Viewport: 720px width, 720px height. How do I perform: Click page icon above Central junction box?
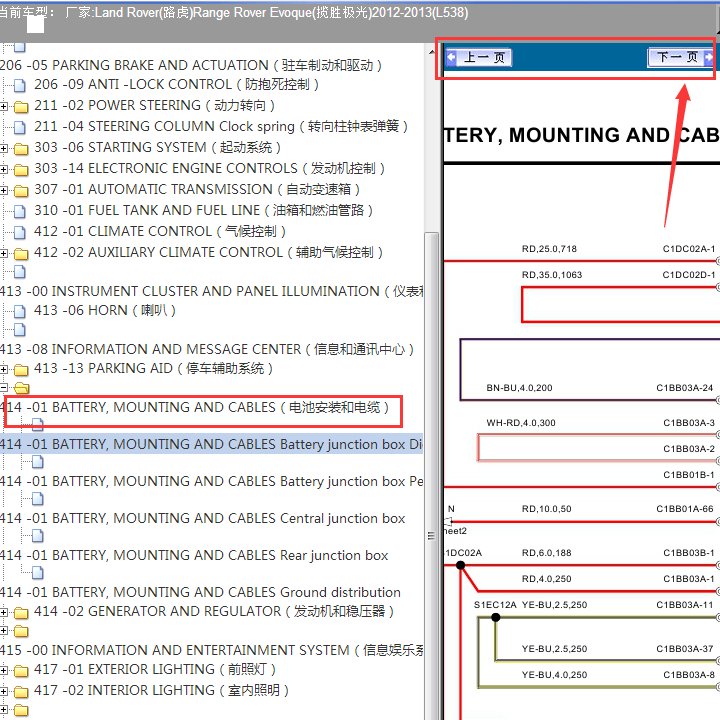click(38, 499)
